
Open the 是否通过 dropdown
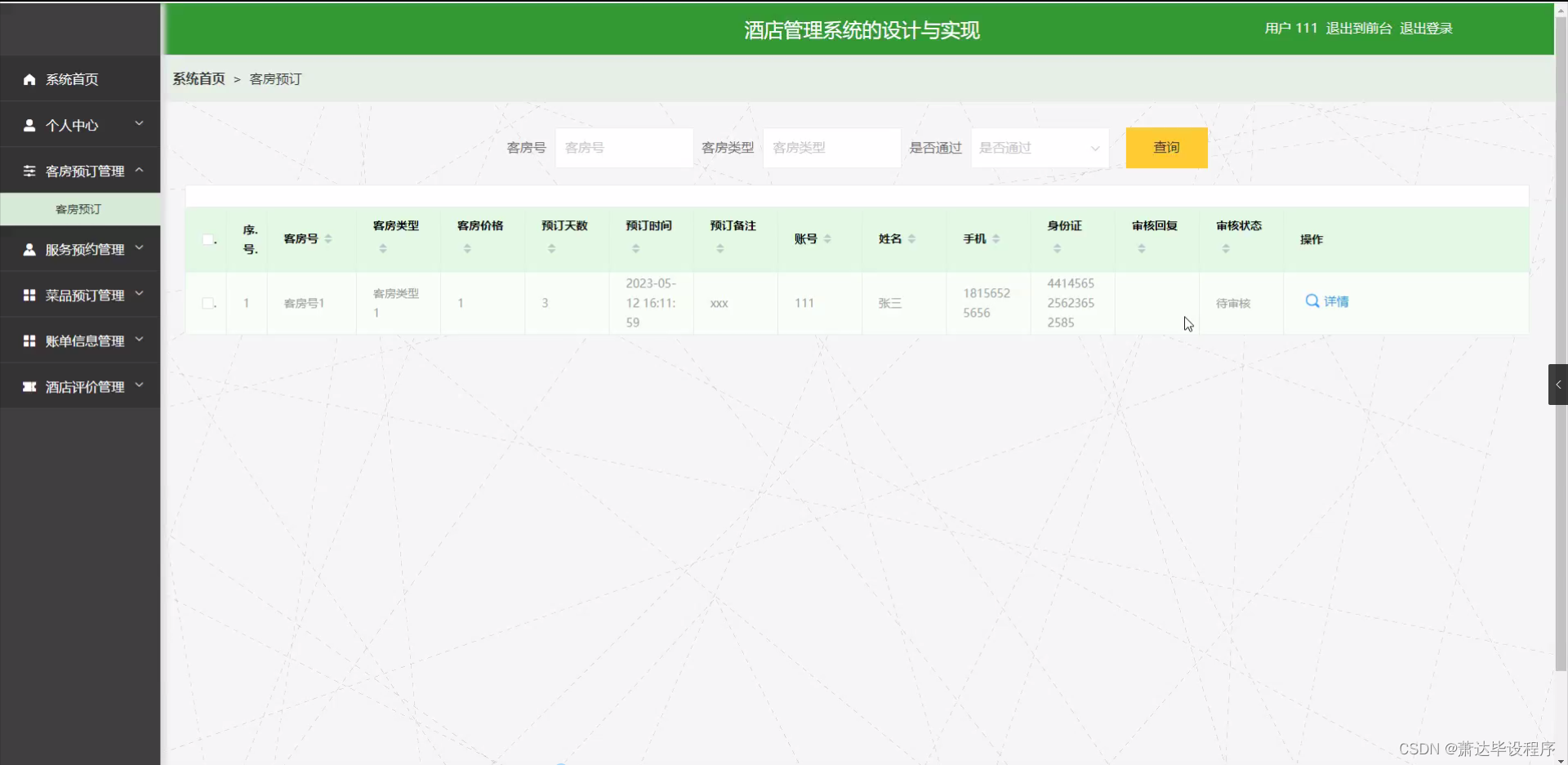[1038, 148]
